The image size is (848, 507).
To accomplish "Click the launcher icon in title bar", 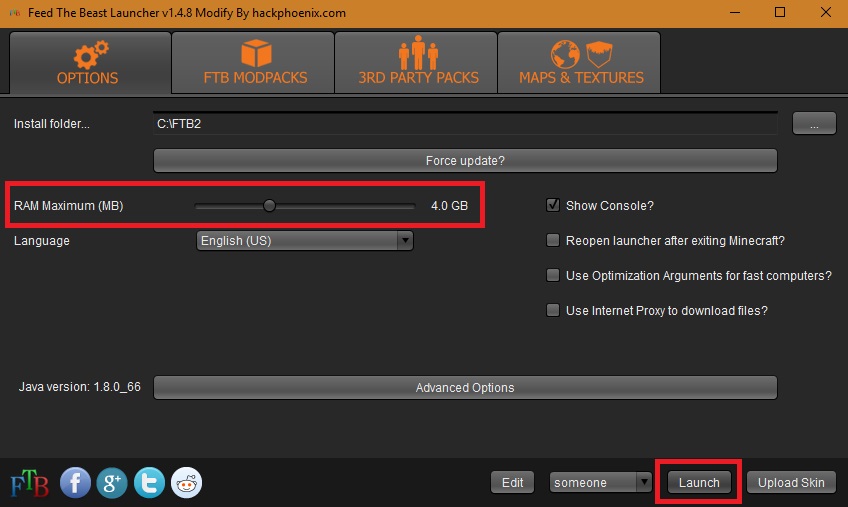I will (15, 12).
